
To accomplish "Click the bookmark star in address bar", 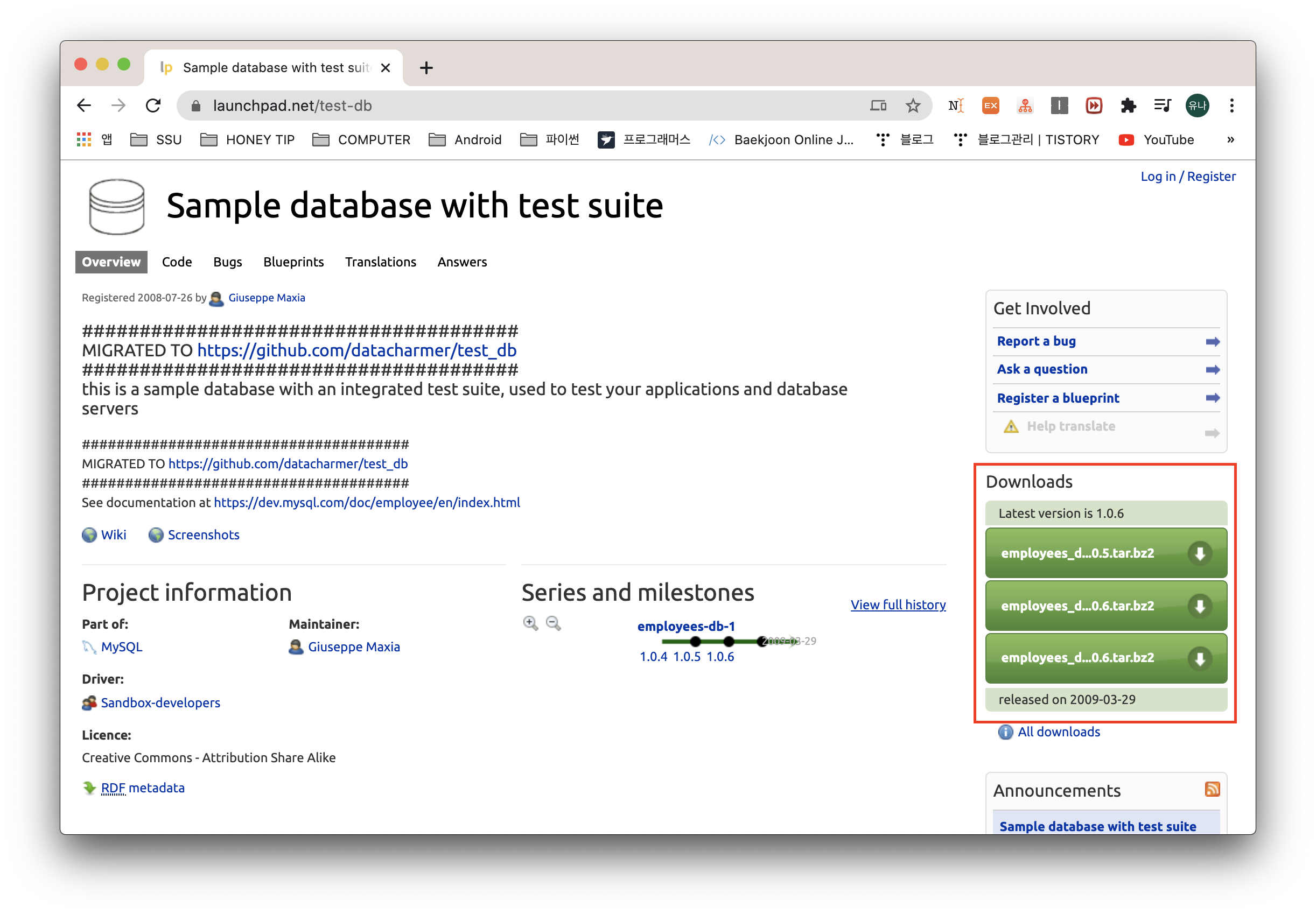I will tap(913, 106).
